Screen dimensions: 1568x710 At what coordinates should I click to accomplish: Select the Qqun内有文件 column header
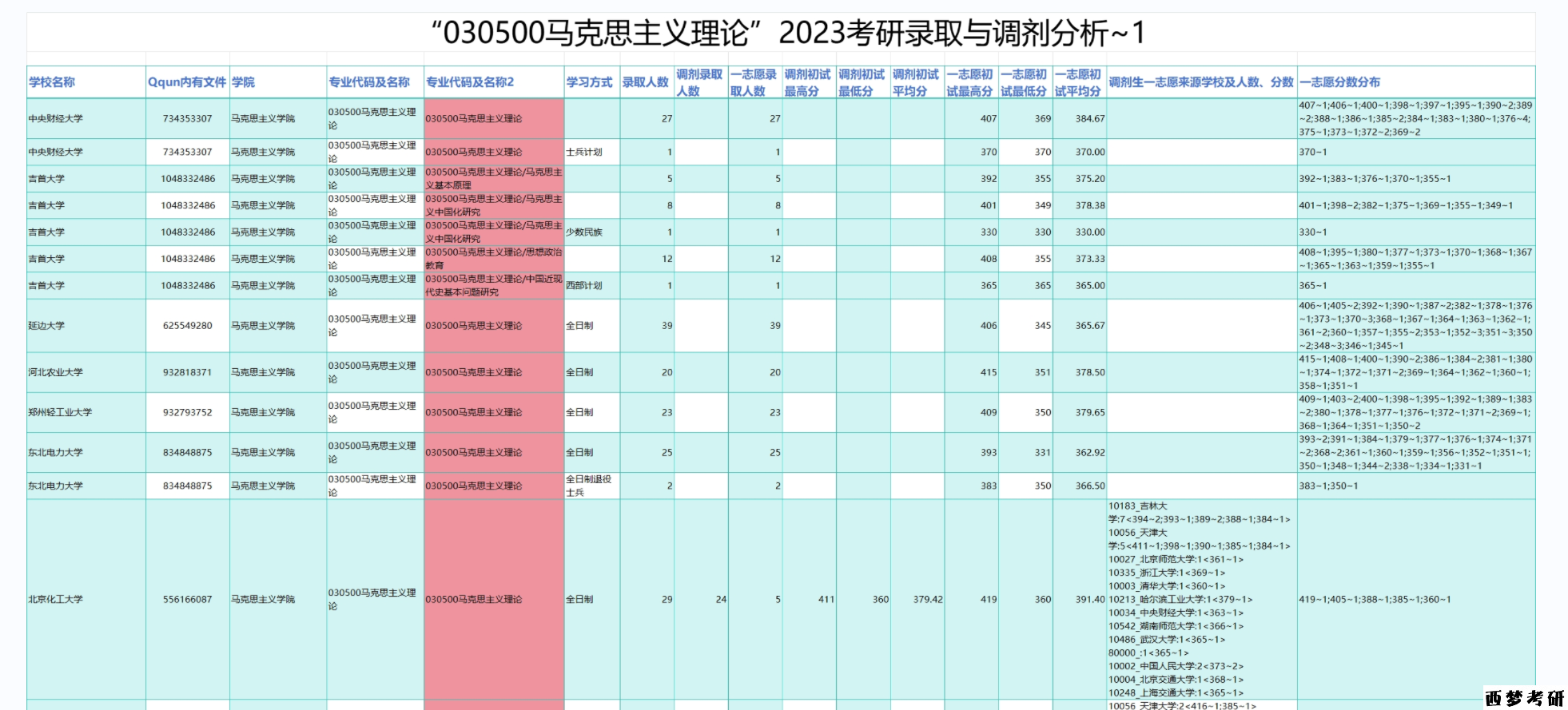[x=187, y=82]
